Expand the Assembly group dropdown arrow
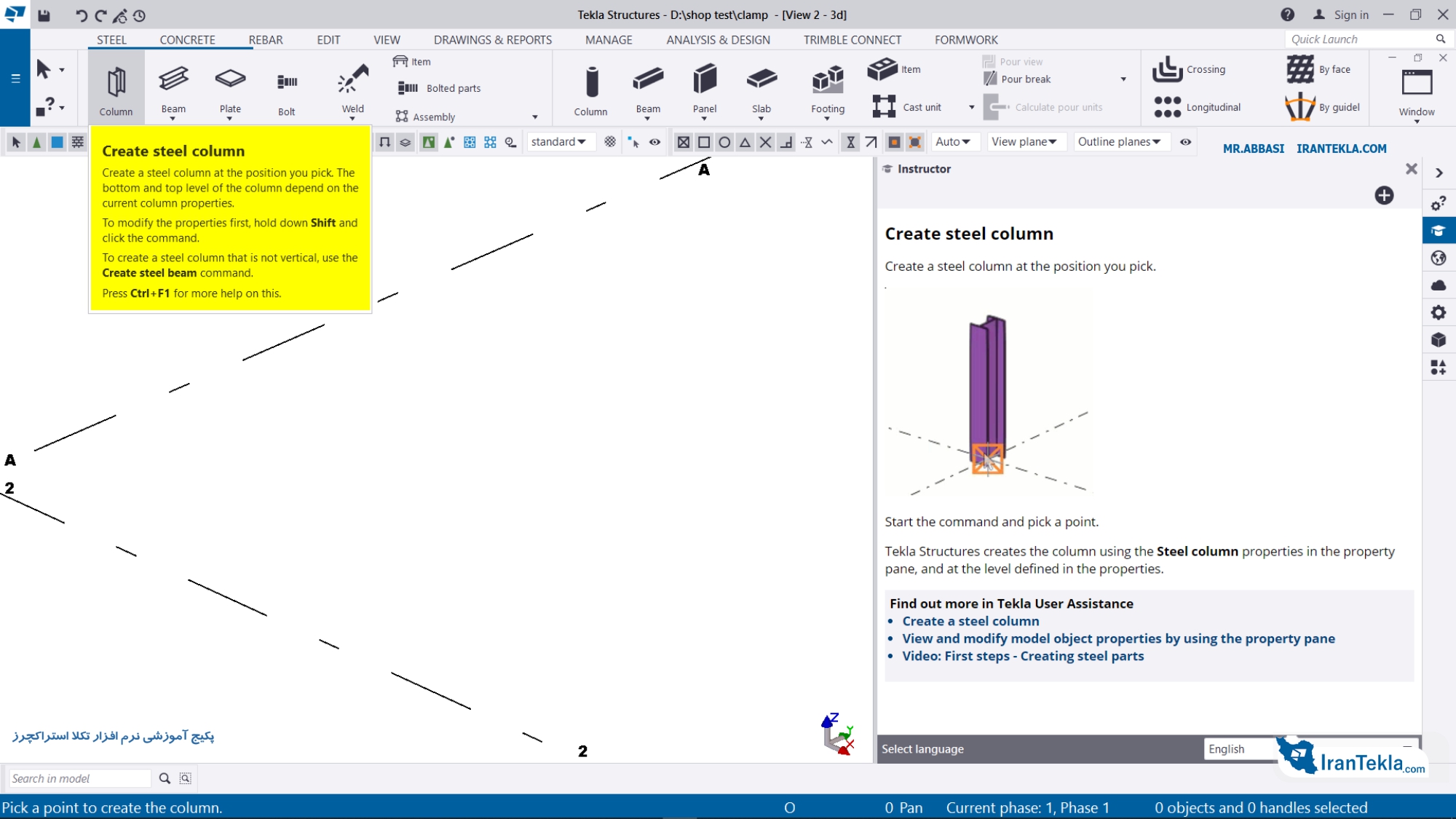The height and width of the screenshot is (819, 1456). point(535,116)
